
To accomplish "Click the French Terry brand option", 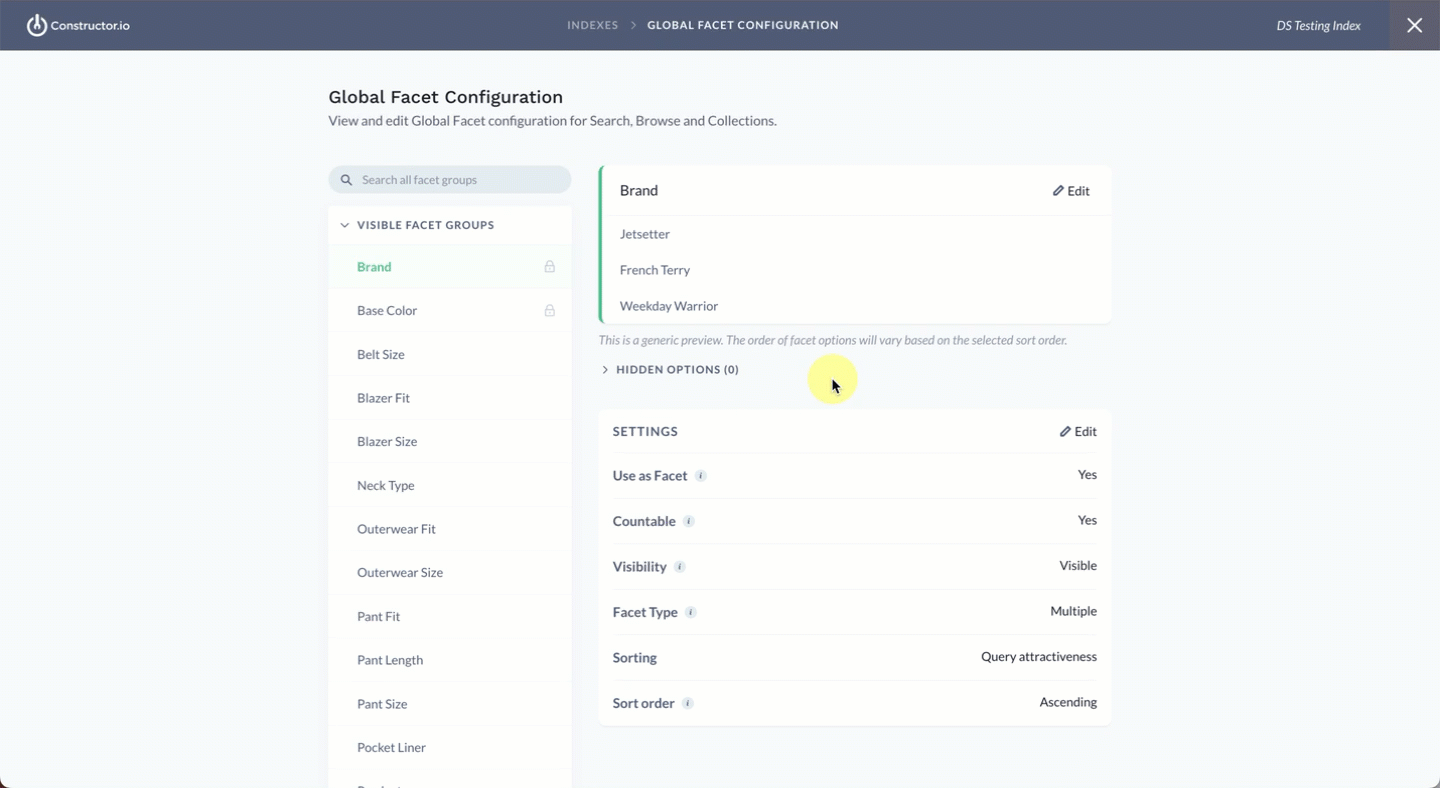I will (655, 270).
